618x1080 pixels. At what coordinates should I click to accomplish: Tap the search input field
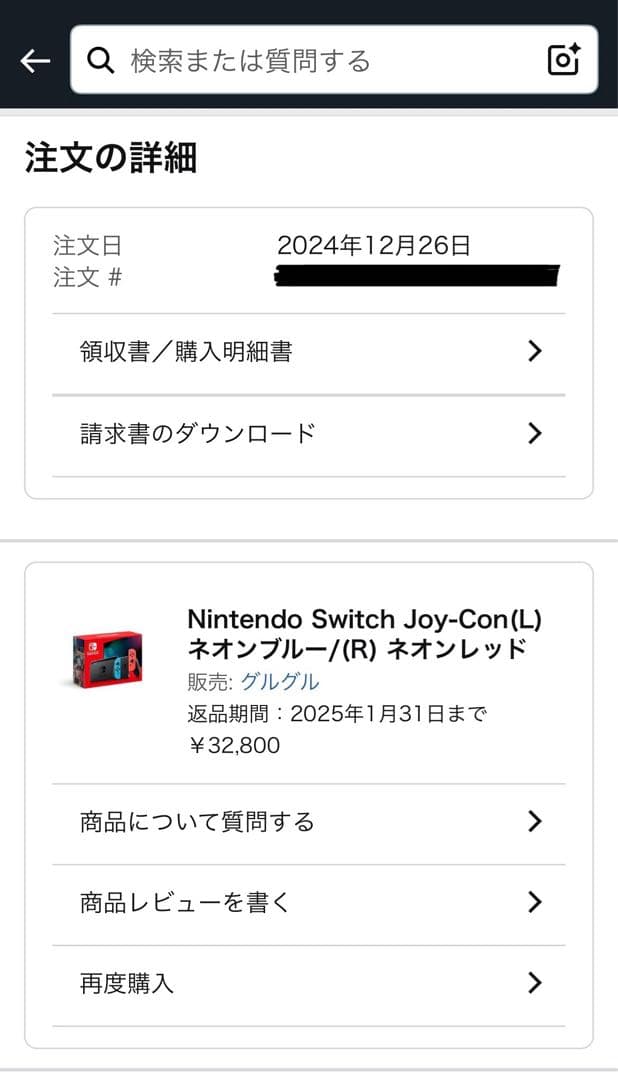[300, 59]
